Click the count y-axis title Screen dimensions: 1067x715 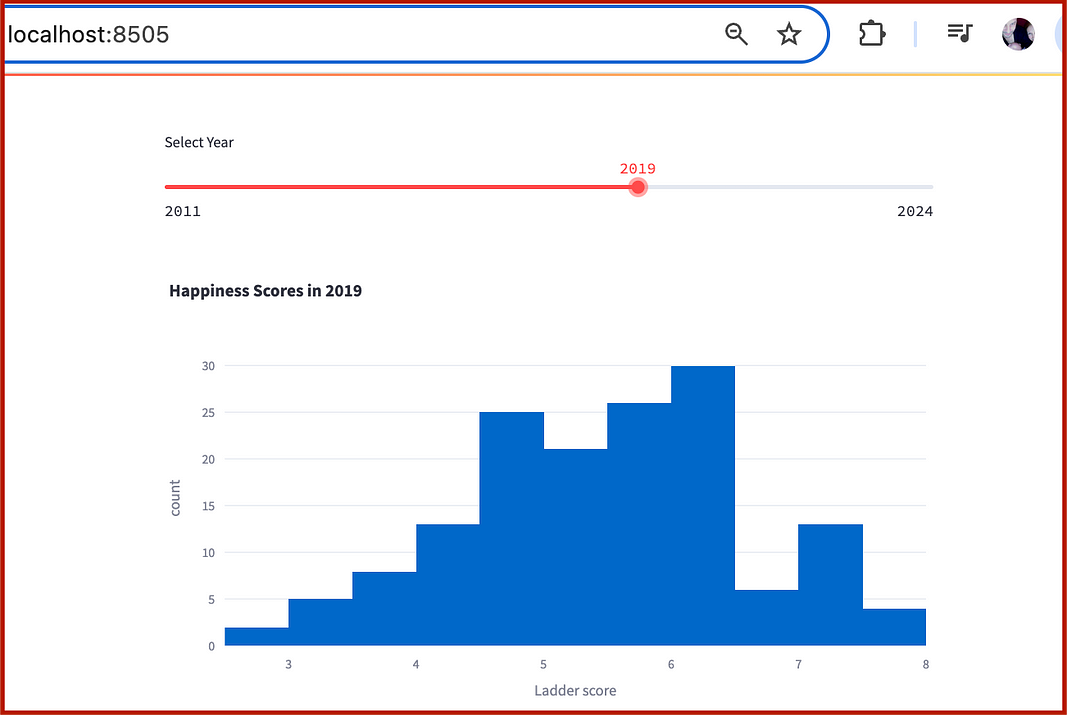175,498
